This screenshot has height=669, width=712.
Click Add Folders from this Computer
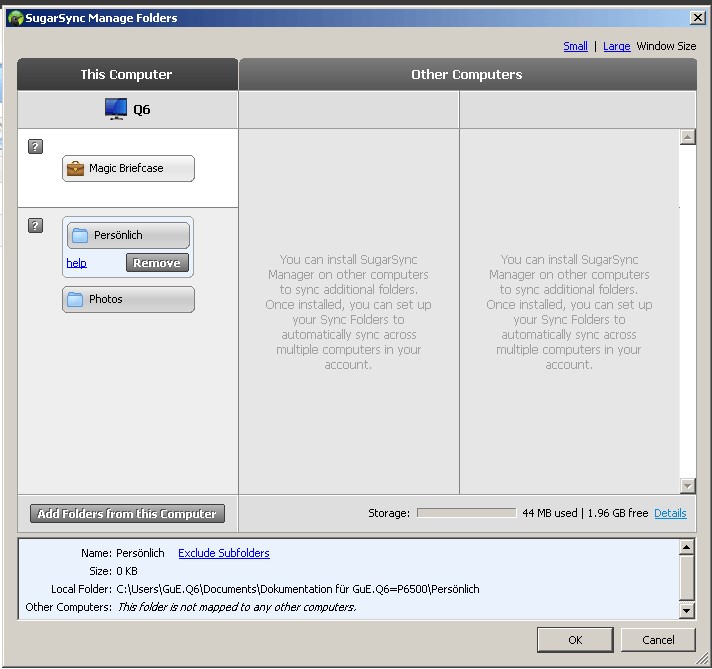(127, 514)
